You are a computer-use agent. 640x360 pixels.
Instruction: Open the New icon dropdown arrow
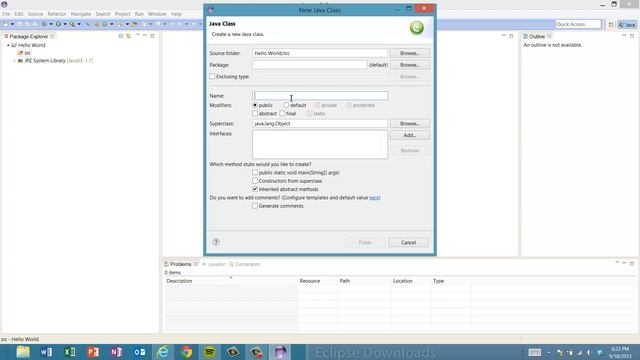click(x=12, y=24)
